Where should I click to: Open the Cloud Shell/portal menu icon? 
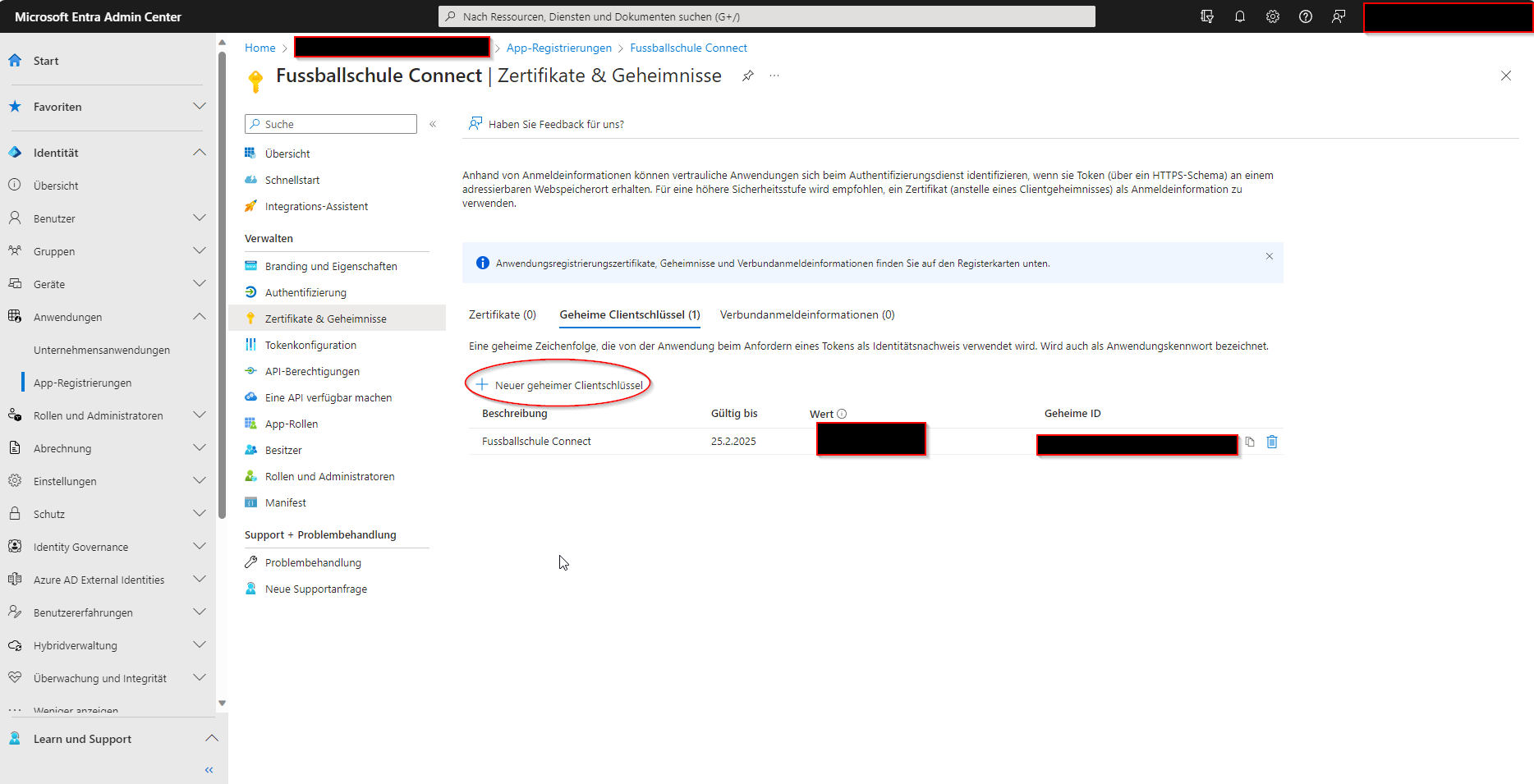tap(1207, 16)
